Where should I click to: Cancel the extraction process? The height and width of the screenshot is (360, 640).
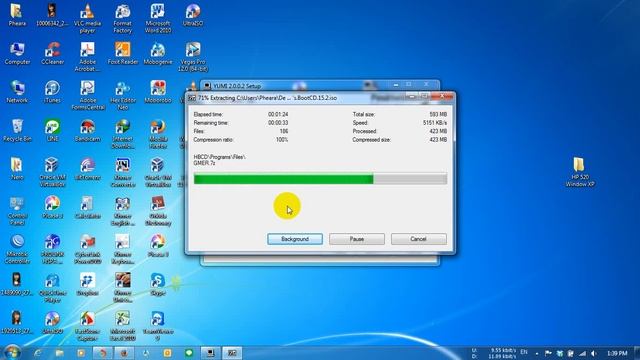tap(418, 239)
